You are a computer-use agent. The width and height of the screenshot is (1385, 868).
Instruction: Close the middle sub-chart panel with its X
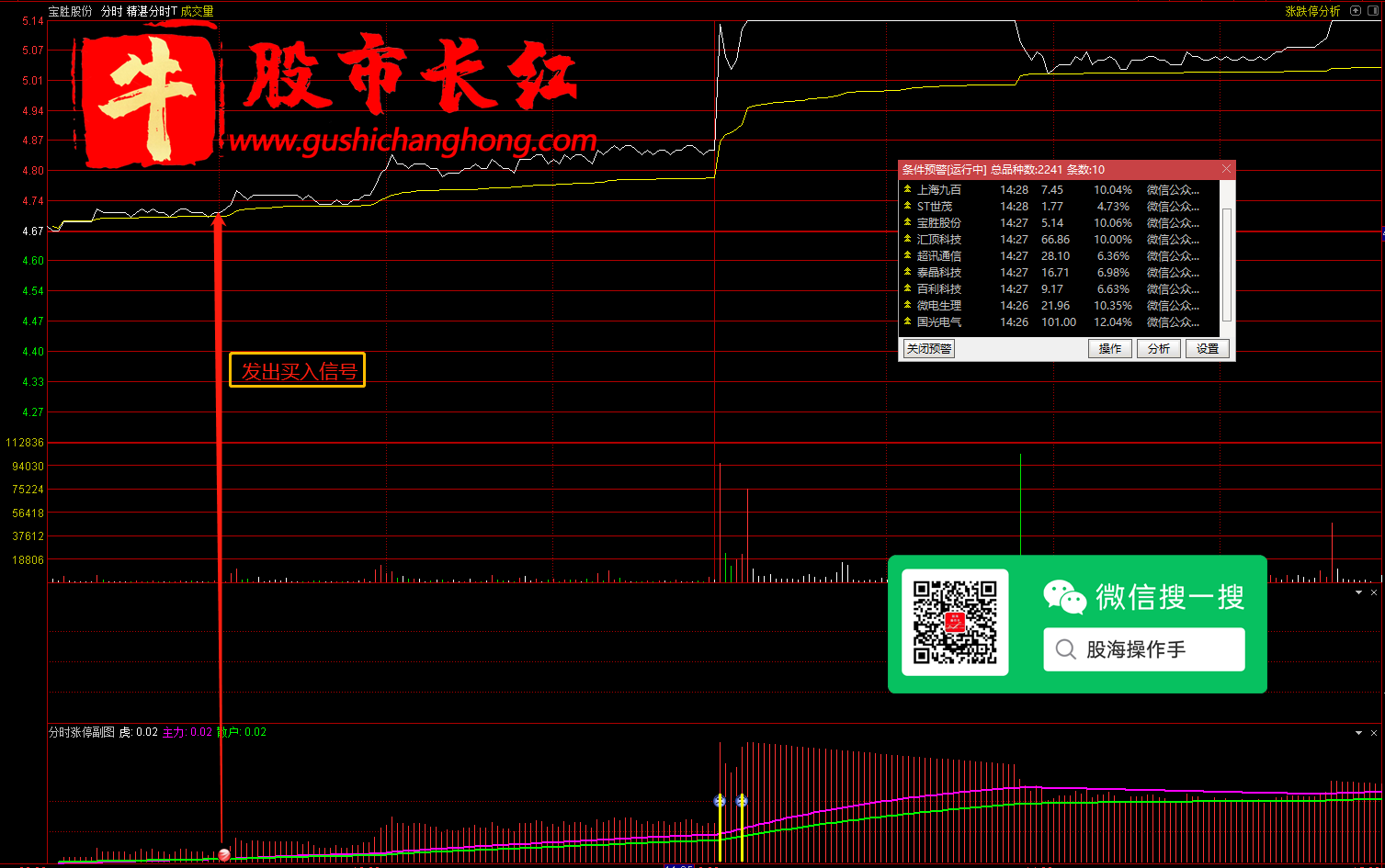coord(1374,593)
